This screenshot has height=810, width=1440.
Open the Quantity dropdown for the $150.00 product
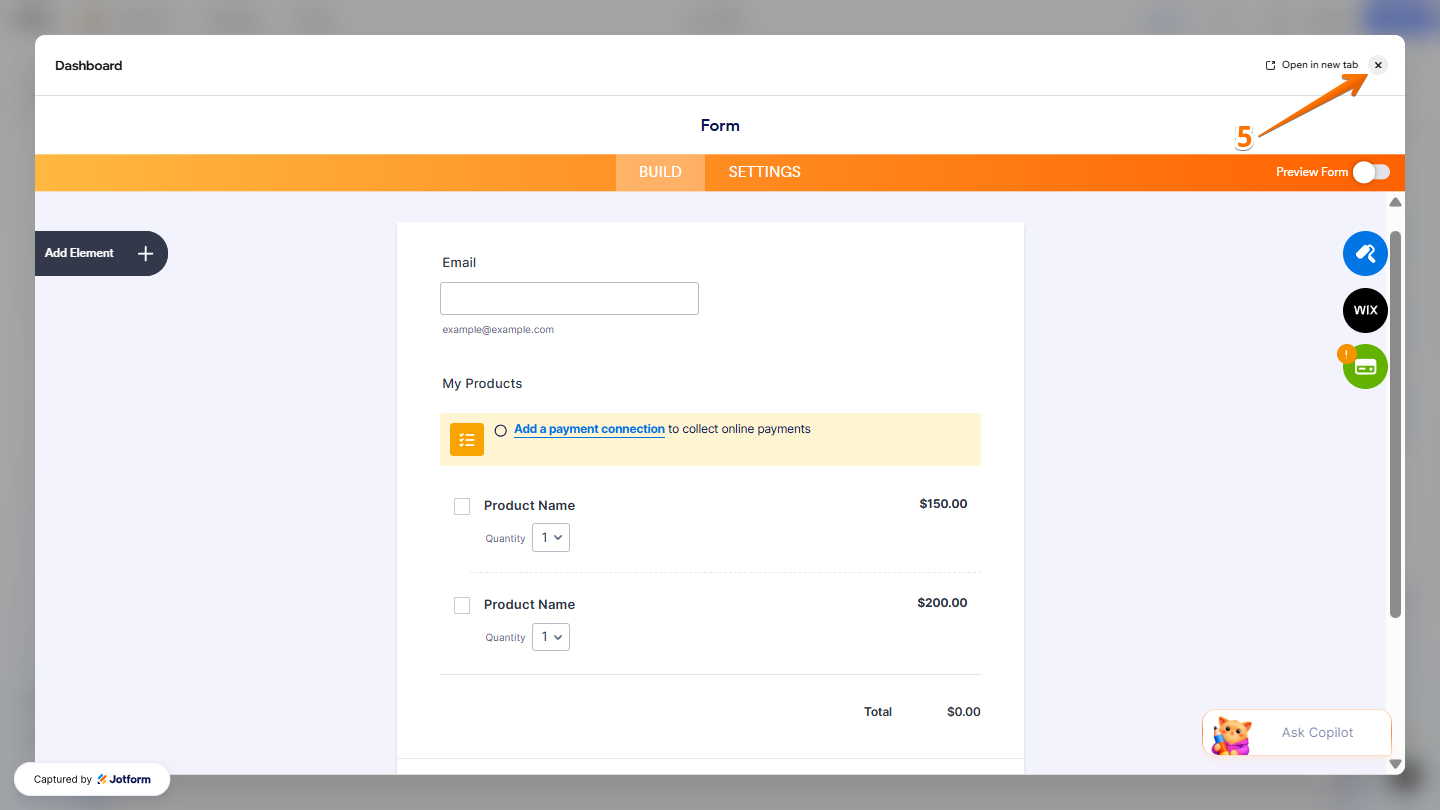point(551,538)
